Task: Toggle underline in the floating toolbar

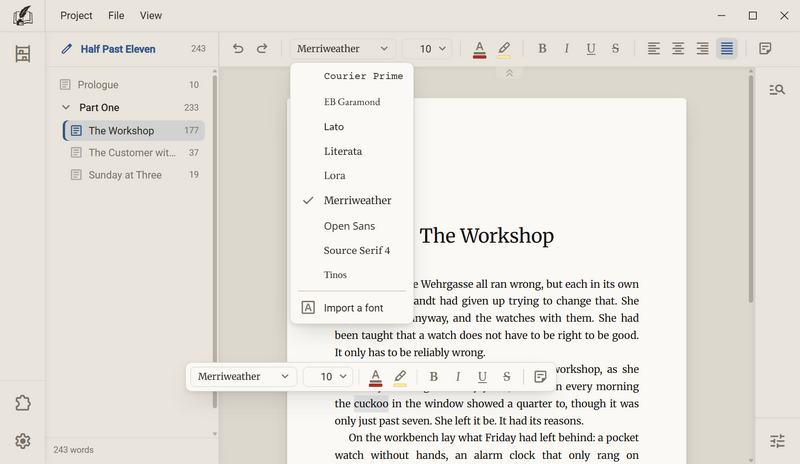Action: 482,377
